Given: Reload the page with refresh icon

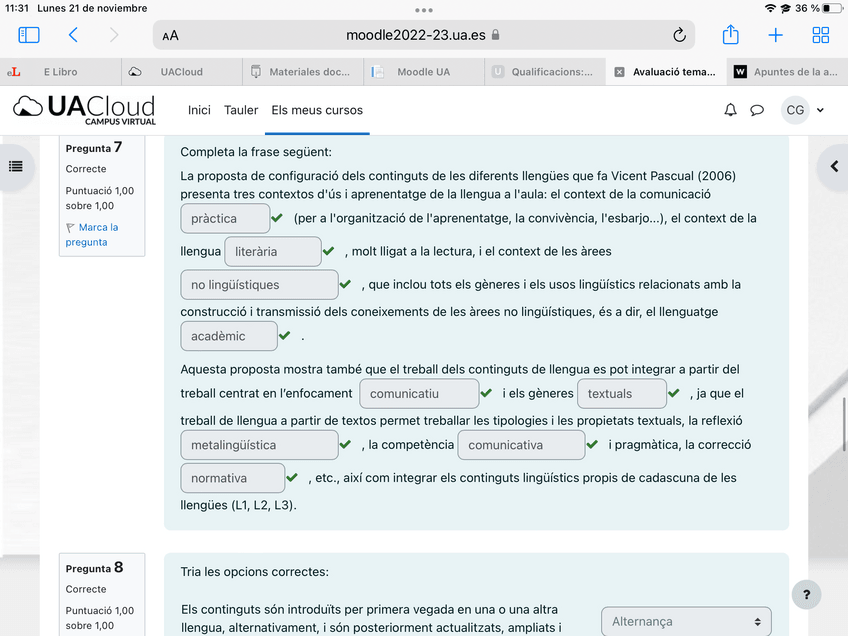Looking at the screenshot, I should point(680,35).
